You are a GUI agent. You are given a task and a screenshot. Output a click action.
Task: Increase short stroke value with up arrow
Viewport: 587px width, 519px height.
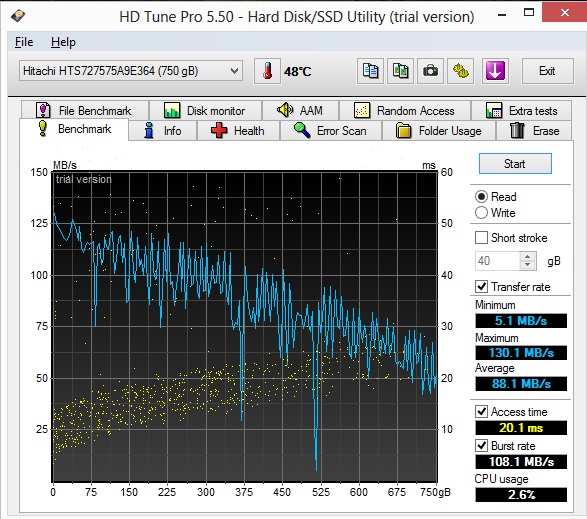click(x=527, y=257)
